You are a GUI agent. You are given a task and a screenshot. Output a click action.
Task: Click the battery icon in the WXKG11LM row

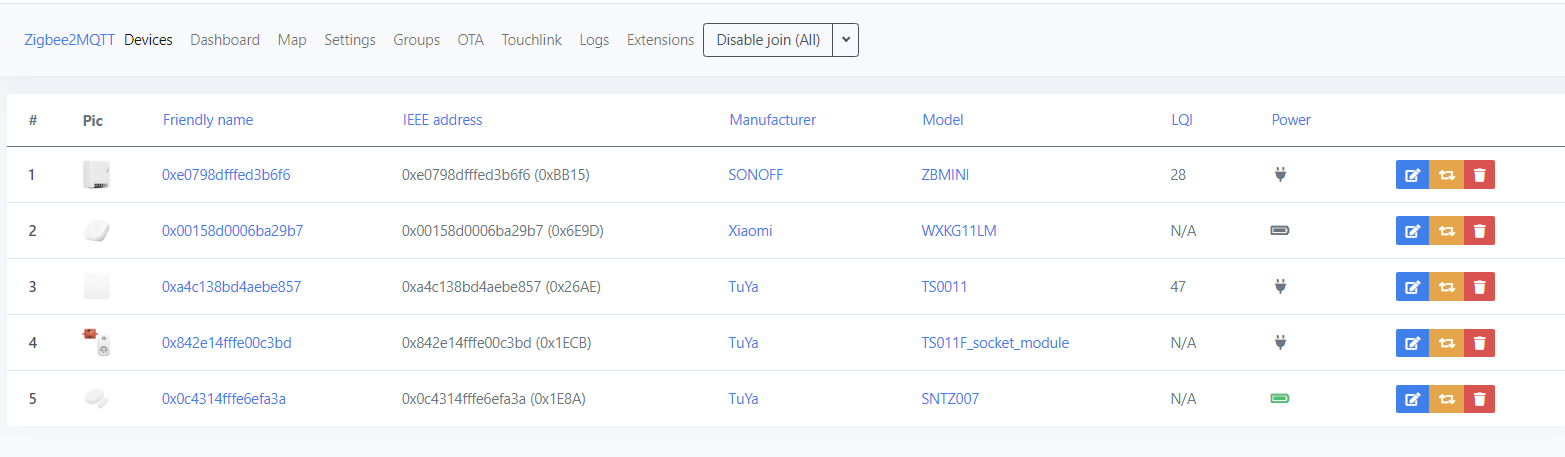[1280, 231]
